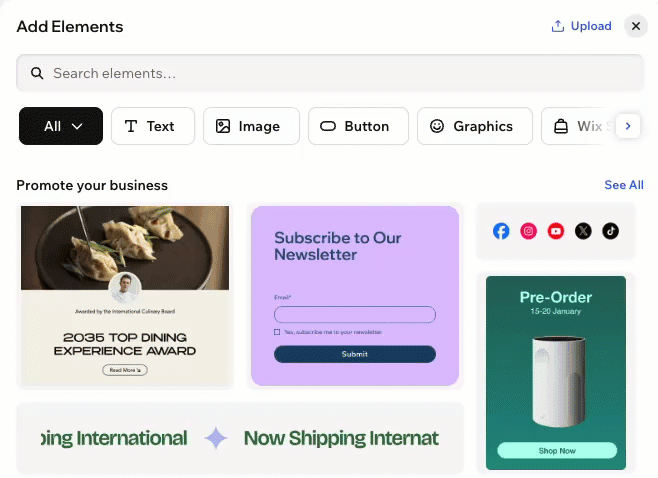
Task: Click the X (Twitter) social icon
Action: click(583, 231)
